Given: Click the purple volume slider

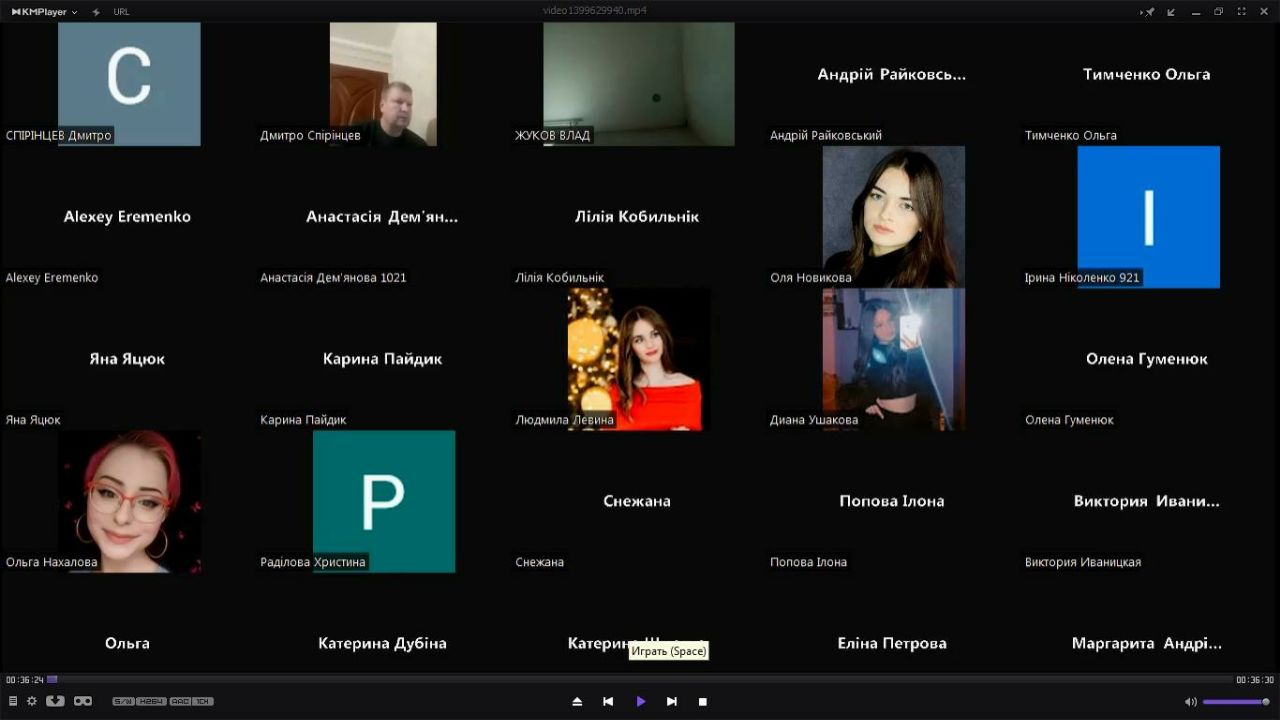Looking at the screenshot, I should pyautogui.click(x=1235, y=702).
